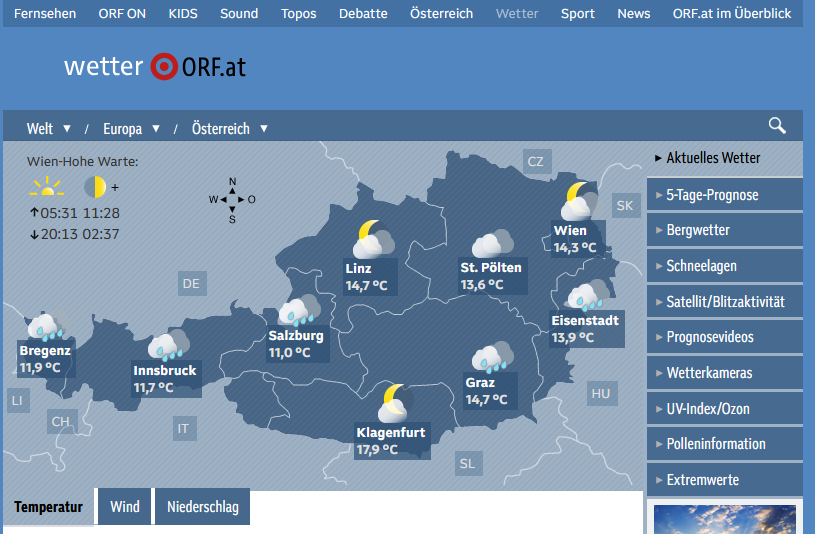Screen dimensions: 815x534
Task: Click the Eisenstadt rain cloud icon
Action: point(588,296)
